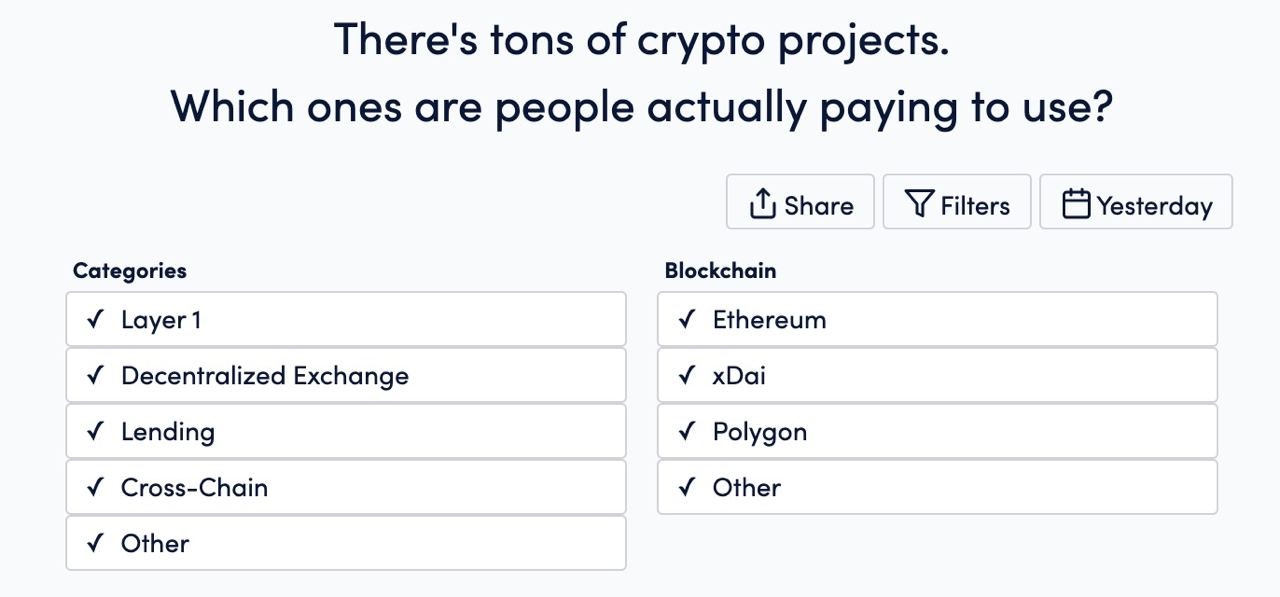Image resolution: width=1280 pixels, height=597 pixels.
Task: Uncheck the Other blockchain option
Action: pyautogui.click(x=936, y=487)
